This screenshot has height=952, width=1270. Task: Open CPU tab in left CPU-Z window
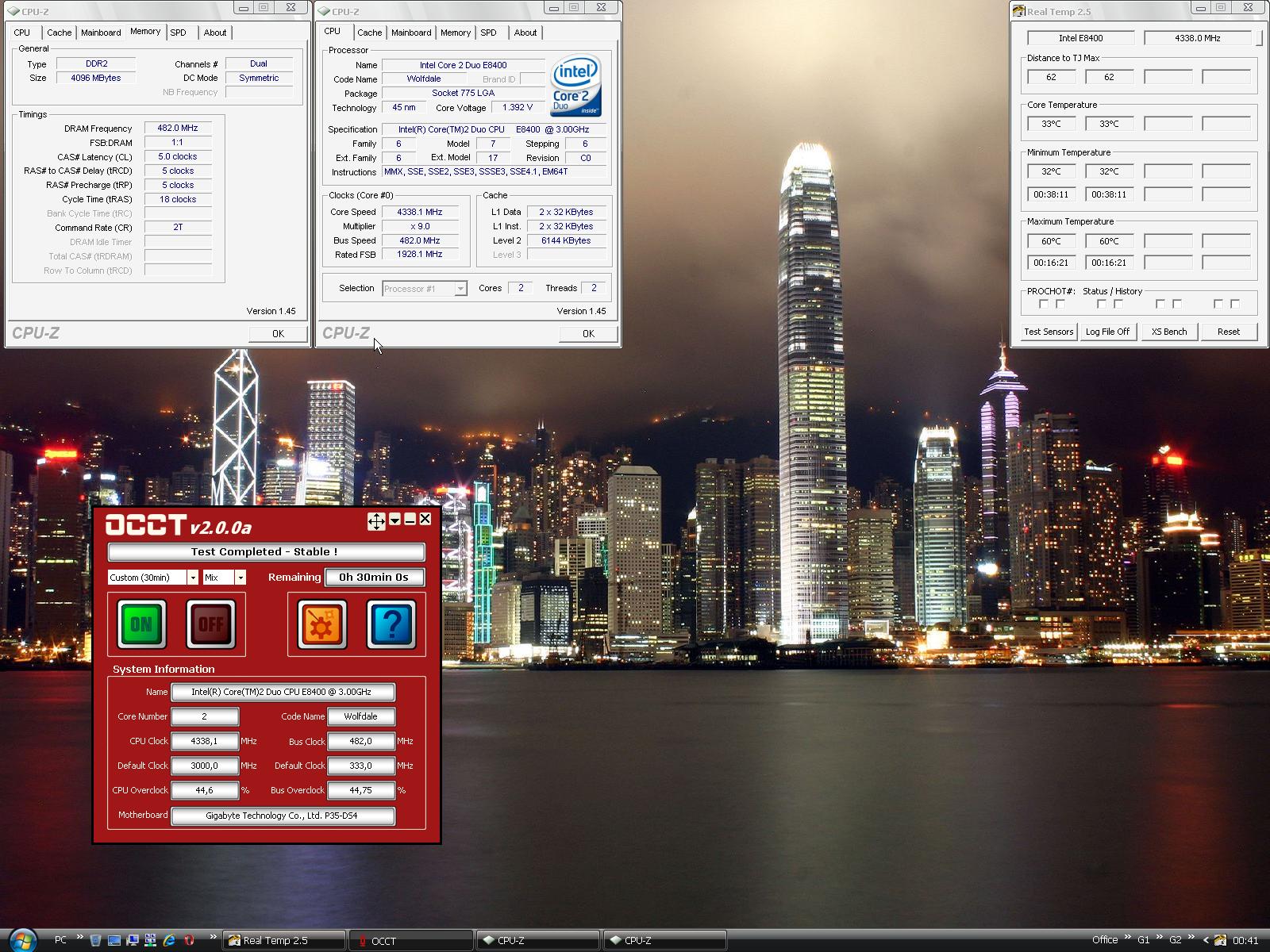coord(22,33)
